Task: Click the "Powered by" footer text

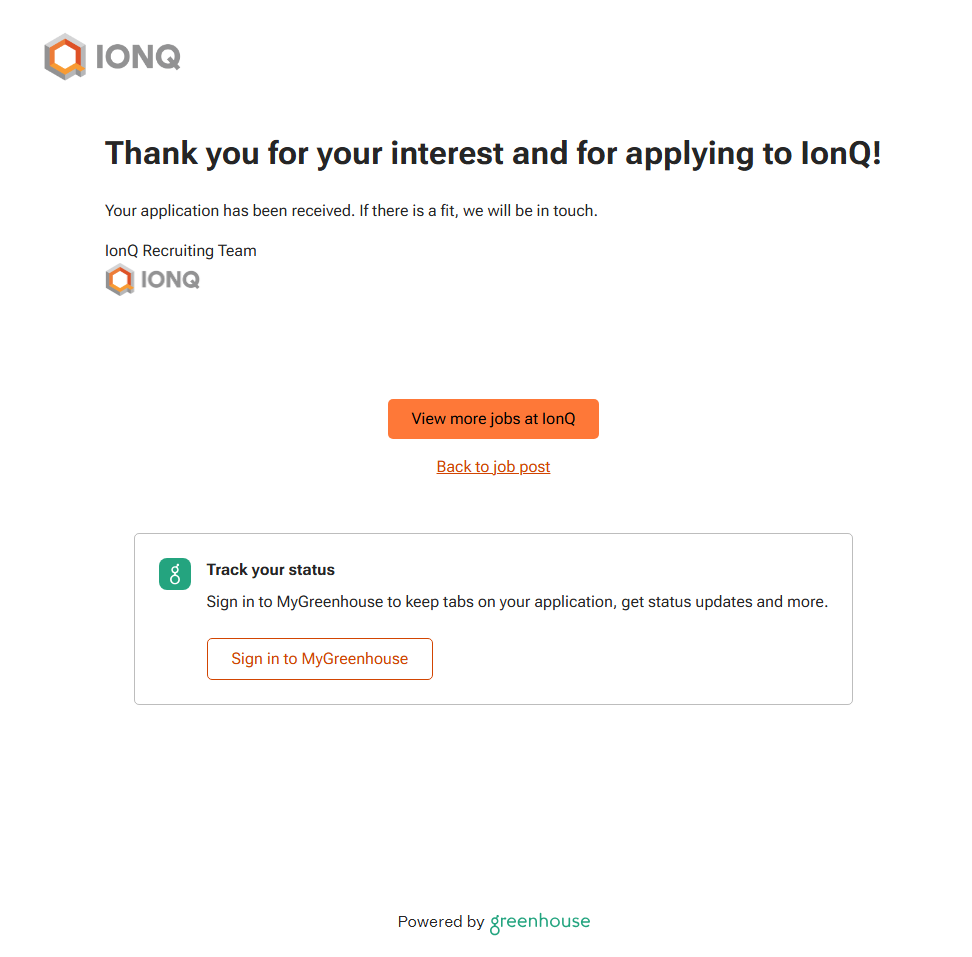Action: 440,922
